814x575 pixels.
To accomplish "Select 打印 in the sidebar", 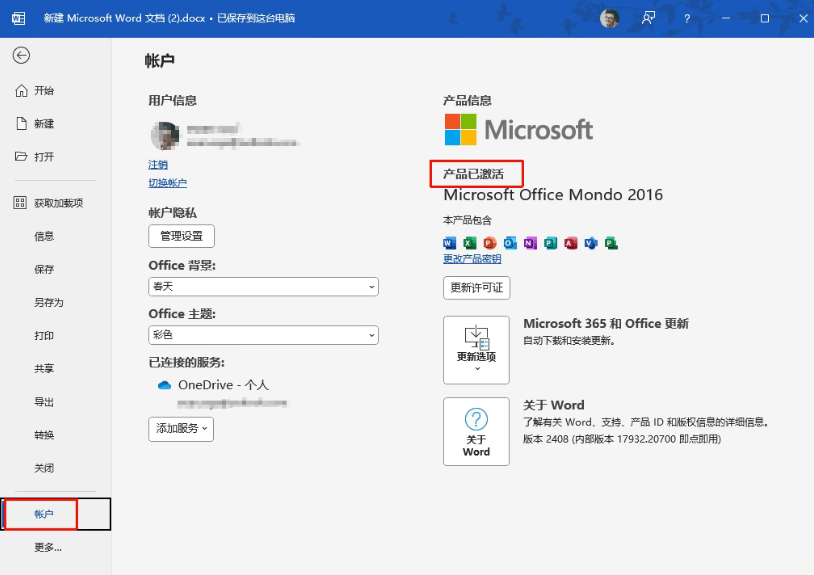I will tap(44, 336).
